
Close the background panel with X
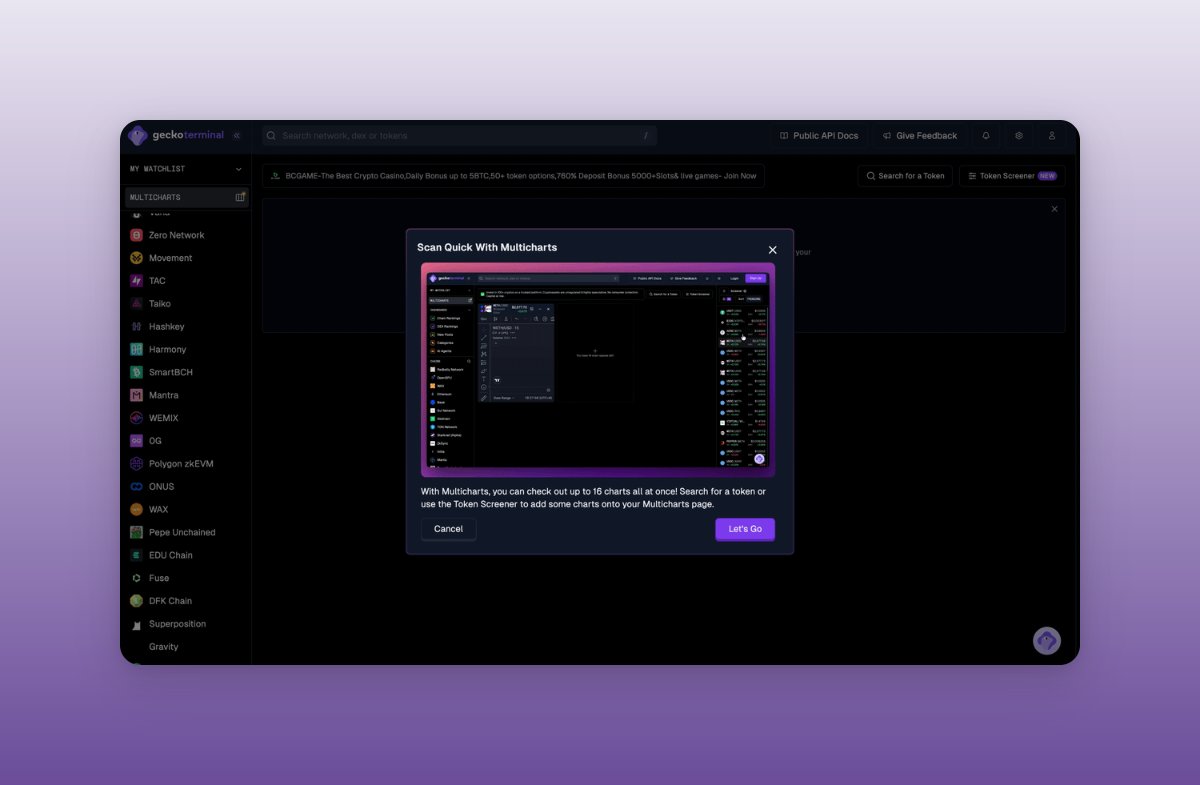1054,209
